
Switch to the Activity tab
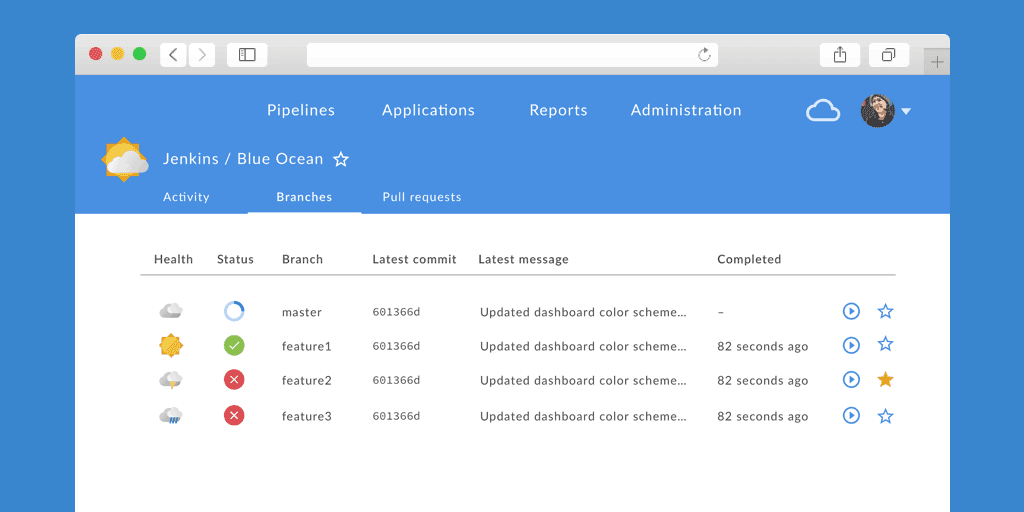[x=186, y=197]
